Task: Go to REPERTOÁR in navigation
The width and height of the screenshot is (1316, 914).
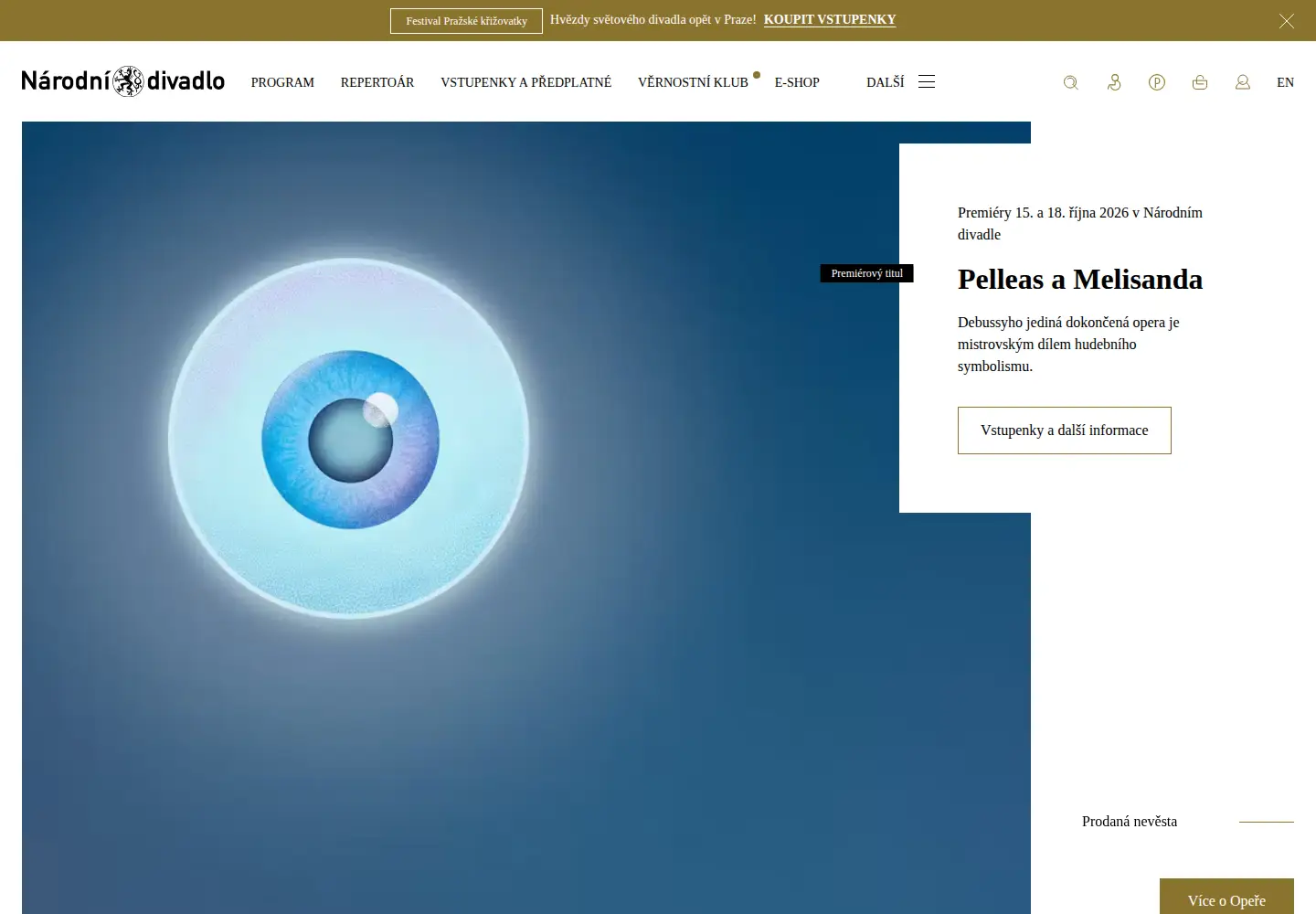Action: click(377, 82)
